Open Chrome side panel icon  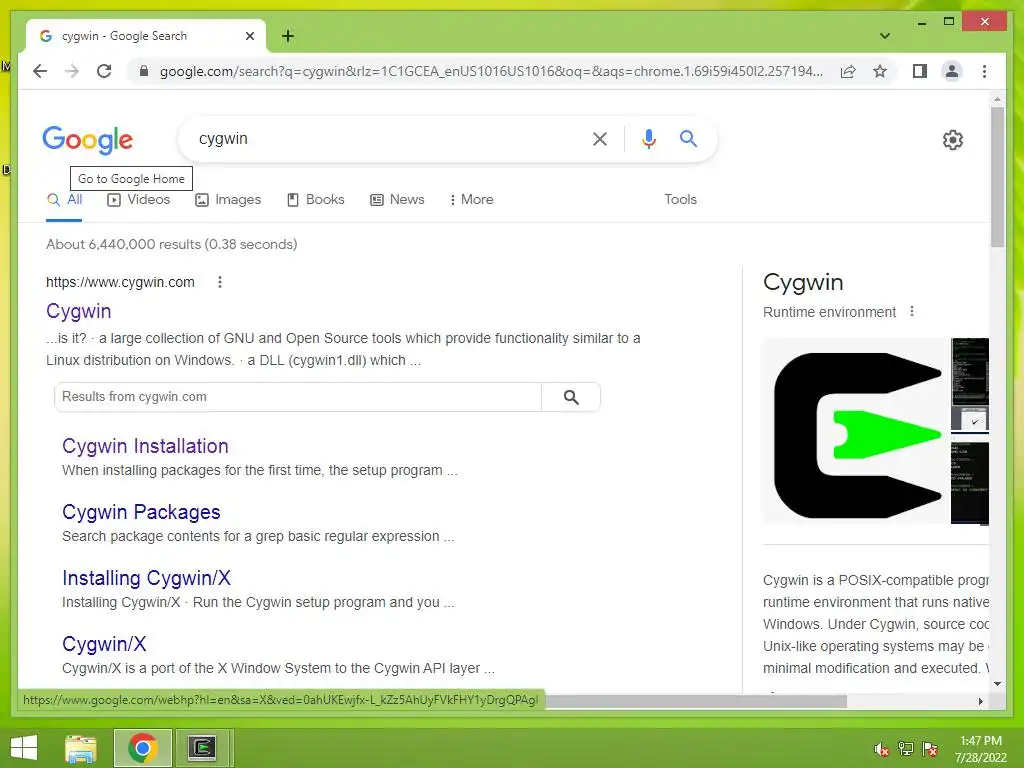[x=920, y=71]
